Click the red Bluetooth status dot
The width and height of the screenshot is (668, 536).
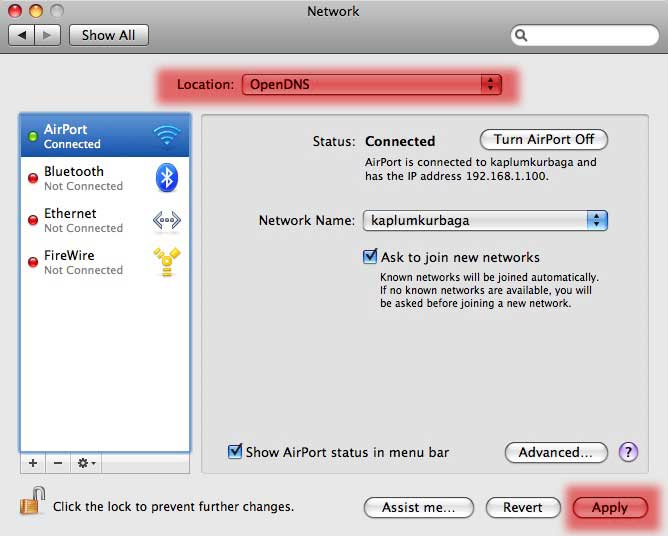point(33,178)
